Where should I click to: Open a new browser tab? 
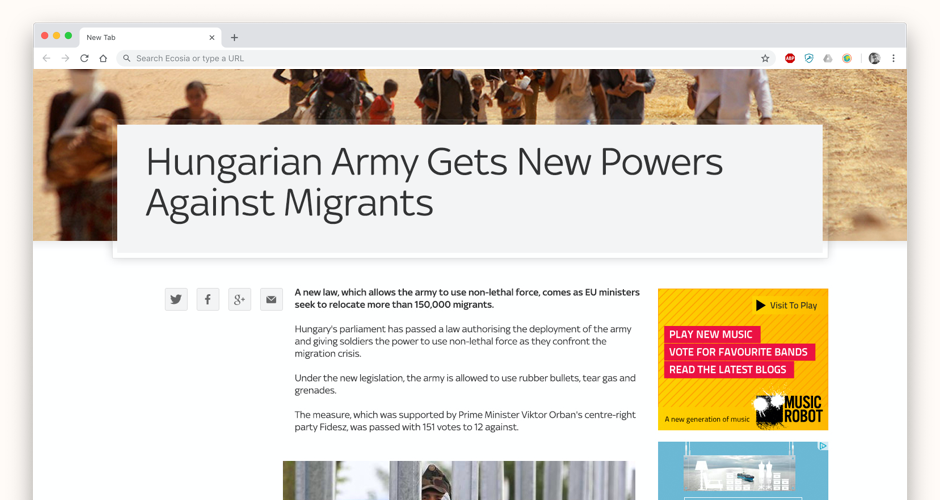pos(234,37)
